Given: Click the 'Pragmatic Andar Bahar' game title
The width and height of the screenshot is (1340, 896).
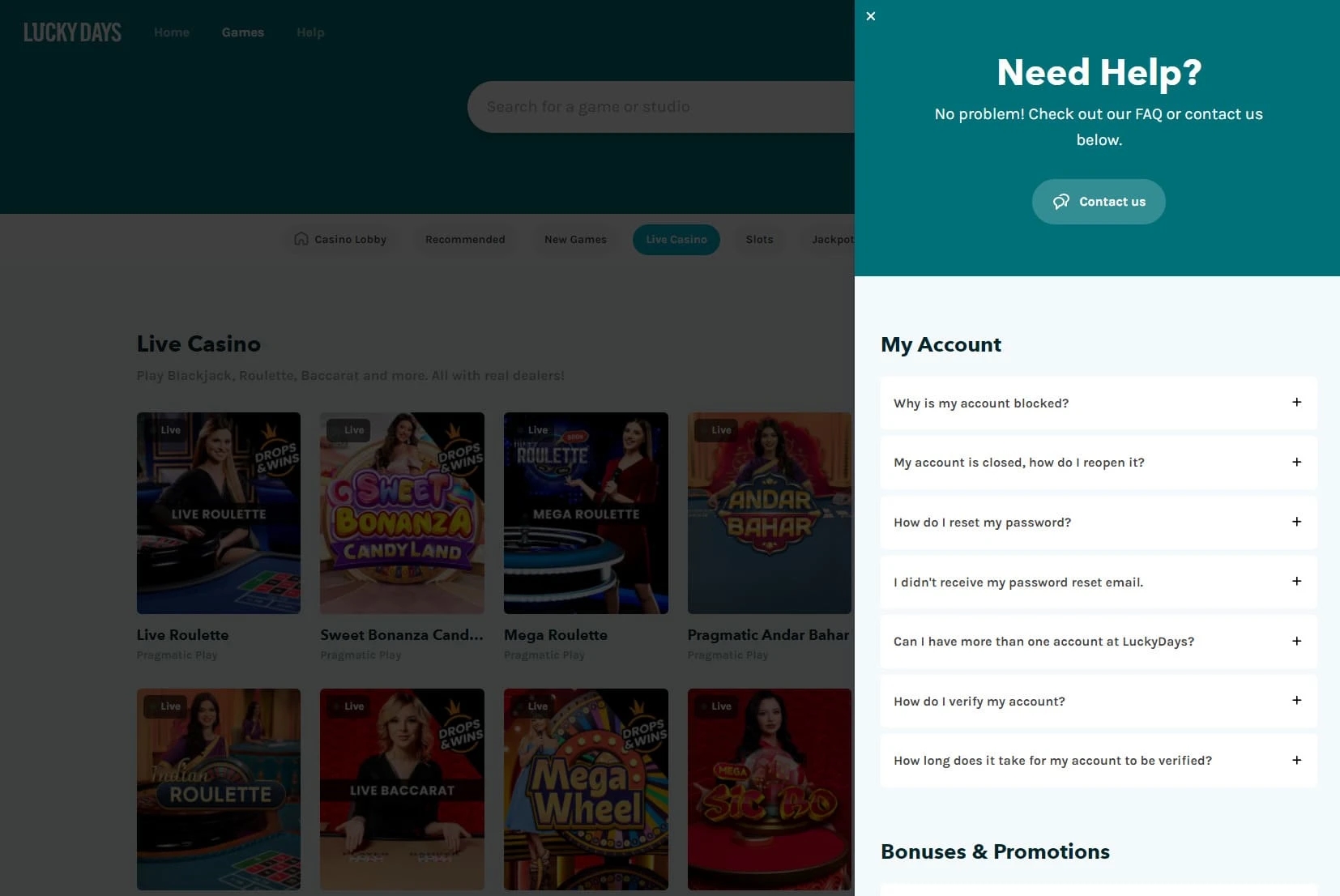Looking at the screenshot, I should click(x=769, y=635).
